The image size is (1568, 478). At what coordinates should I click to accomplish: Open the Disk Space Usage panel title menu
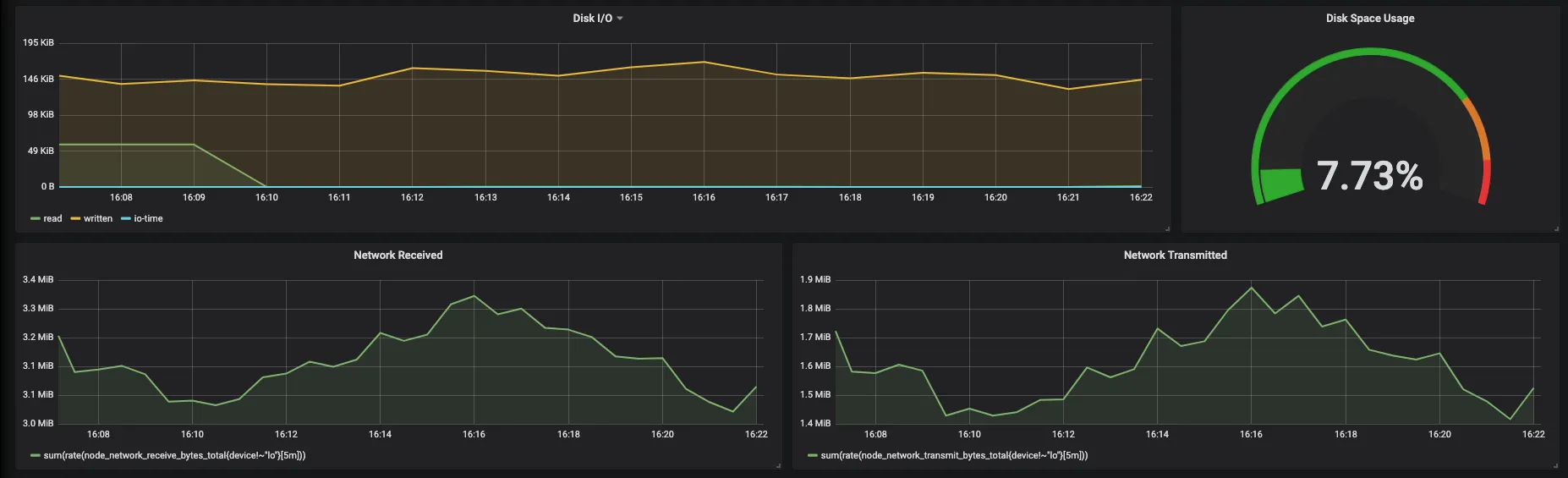(1370, 18)
